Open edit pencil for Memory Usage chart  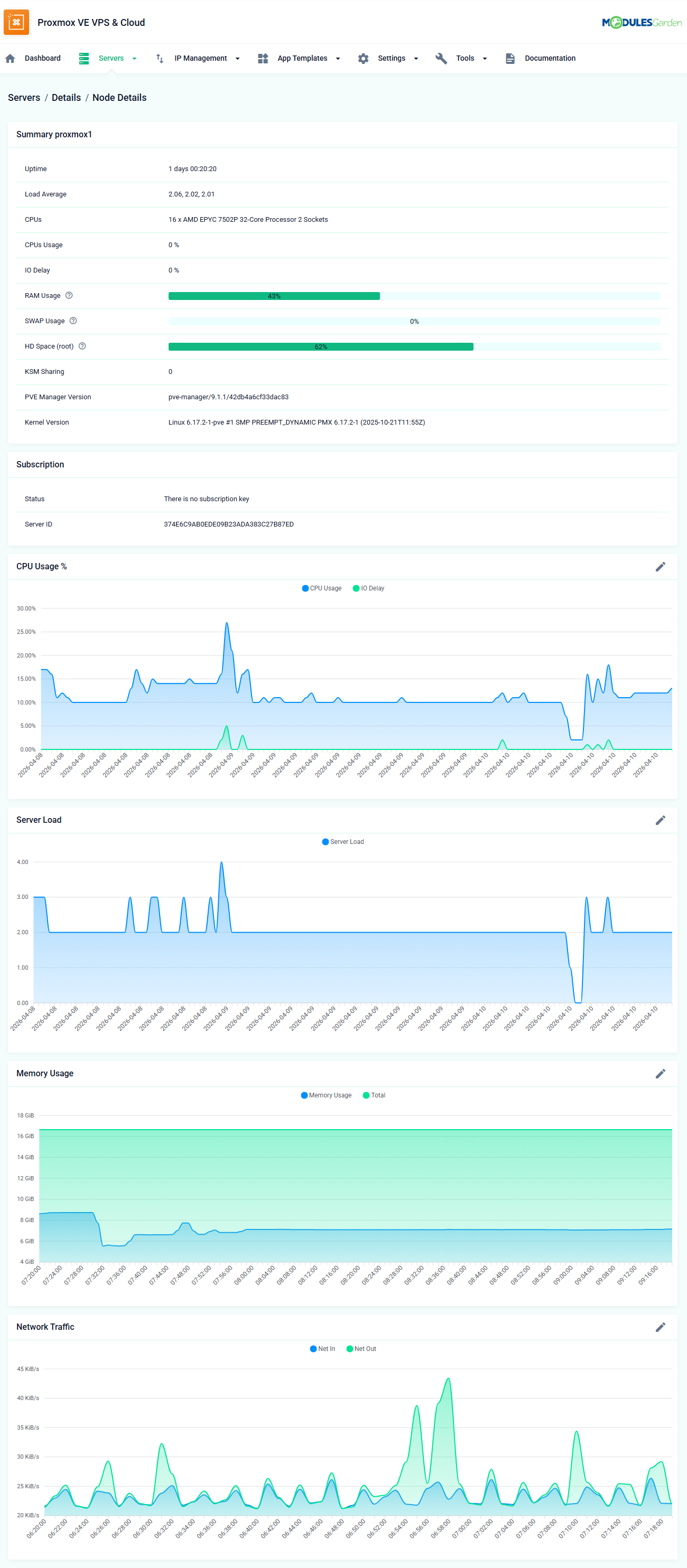tap(660, 1073)
